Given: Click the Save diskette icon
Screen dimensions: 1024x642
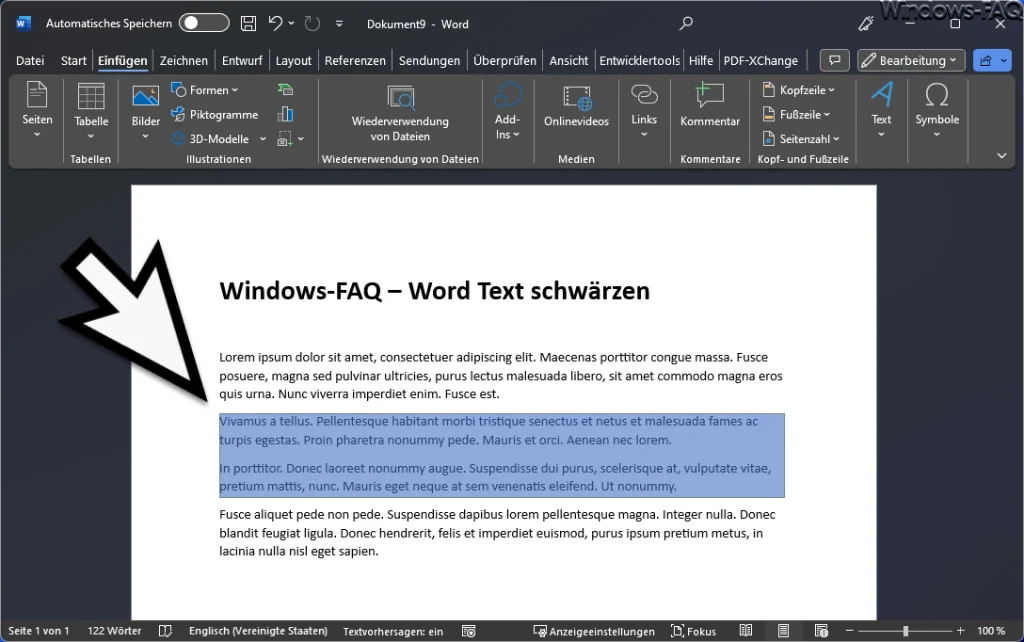Looking at the screenshot, I should pyautogui.click(x=248, y=24).
